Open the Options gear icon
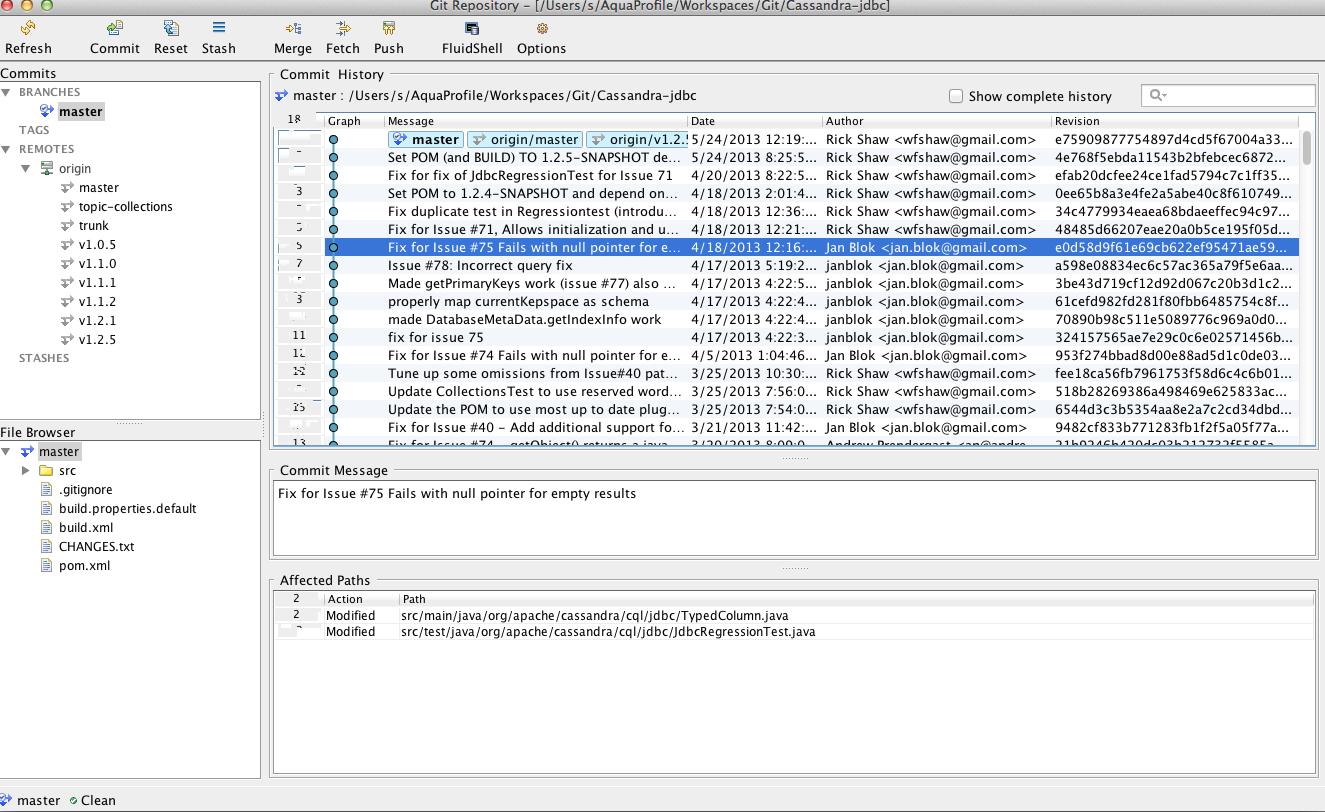This screenshot has width=1325, height=812. point(542,28)
